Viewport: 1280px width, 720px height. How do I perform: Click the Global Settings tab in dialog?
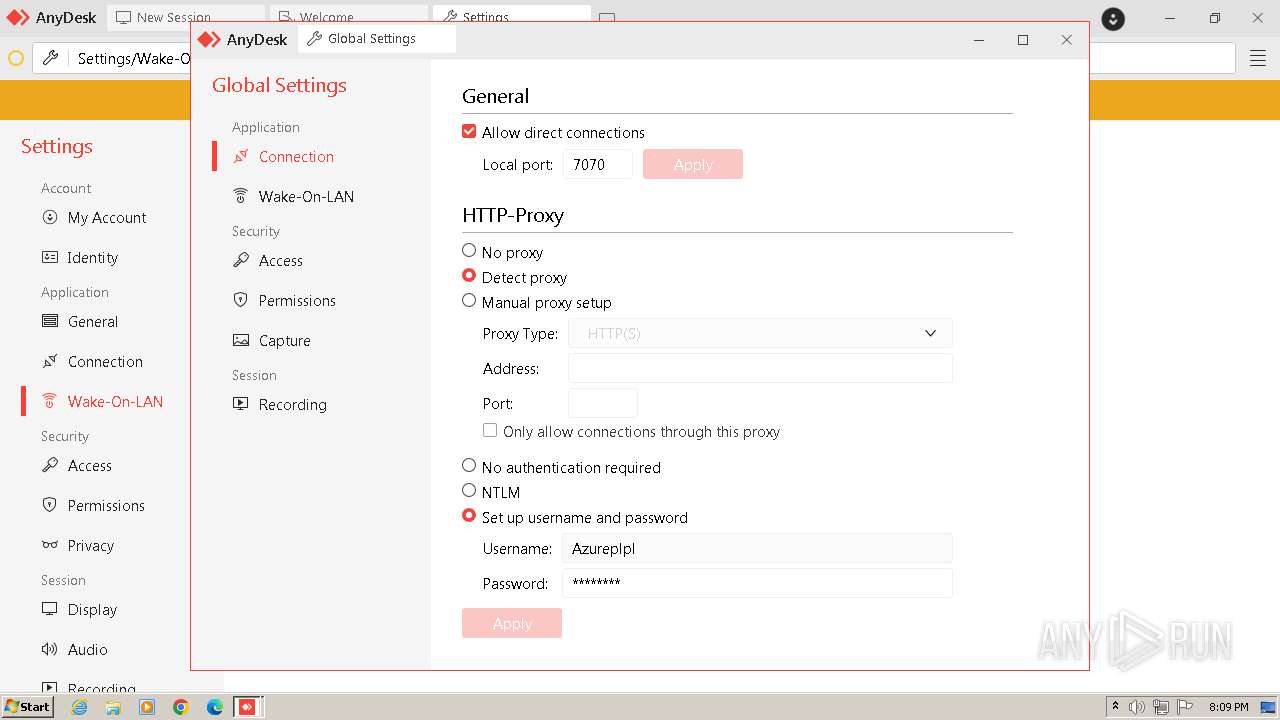pyautogui.click(x=376, y=39)
